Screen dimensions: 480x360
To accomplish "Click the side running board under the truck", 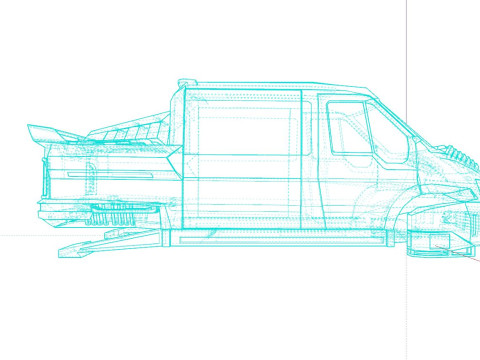I will click(x=279, y=238).
